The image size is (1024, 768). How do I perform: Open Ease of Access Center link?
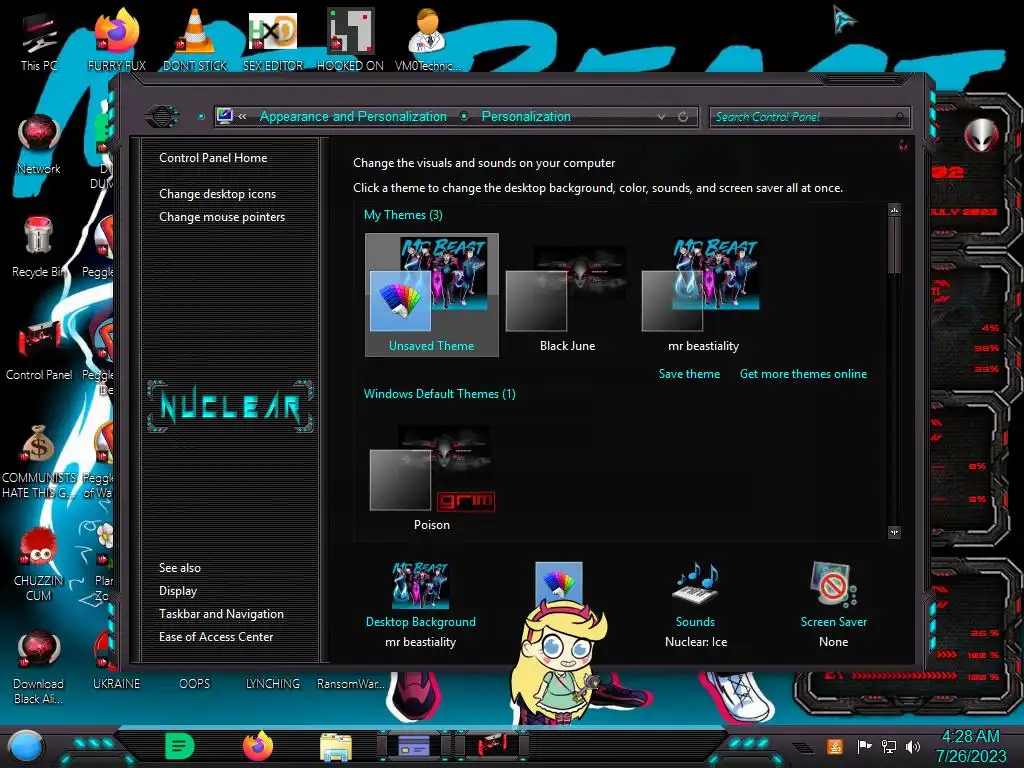[x=216, y=637]
